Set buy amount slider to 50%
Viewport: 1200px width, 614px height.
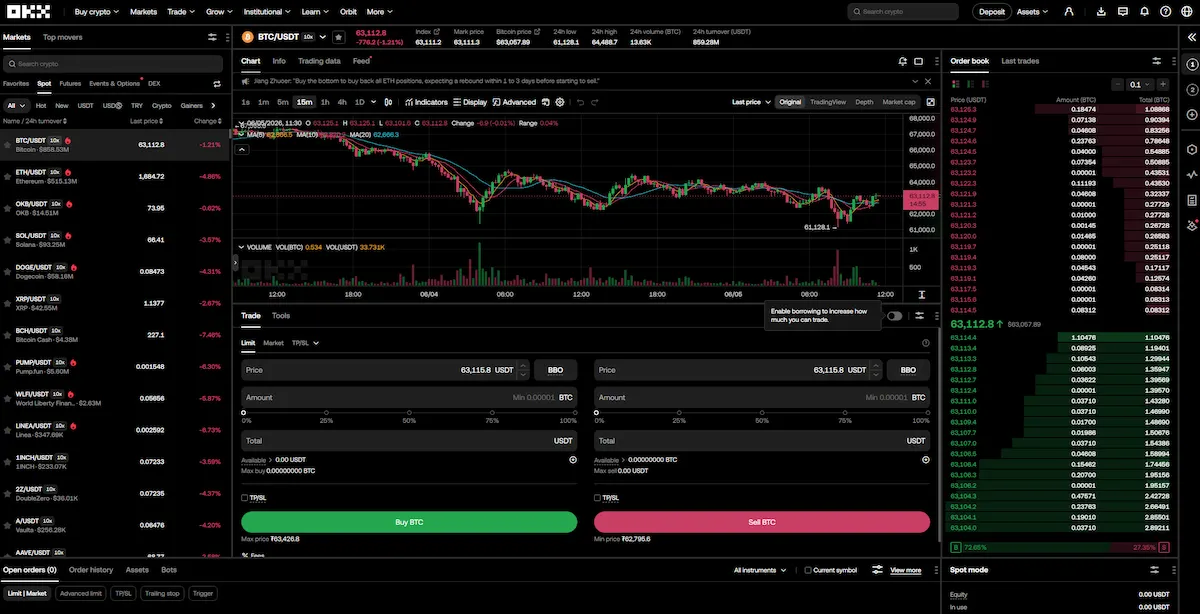coord(409,412)
